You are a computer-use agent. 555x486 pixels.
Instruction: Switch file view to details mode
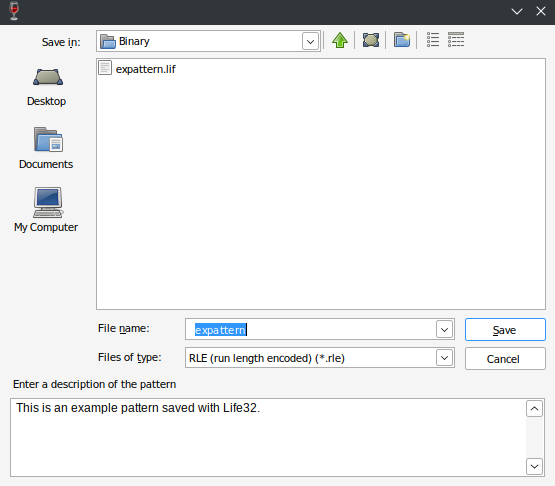(456, 40)
